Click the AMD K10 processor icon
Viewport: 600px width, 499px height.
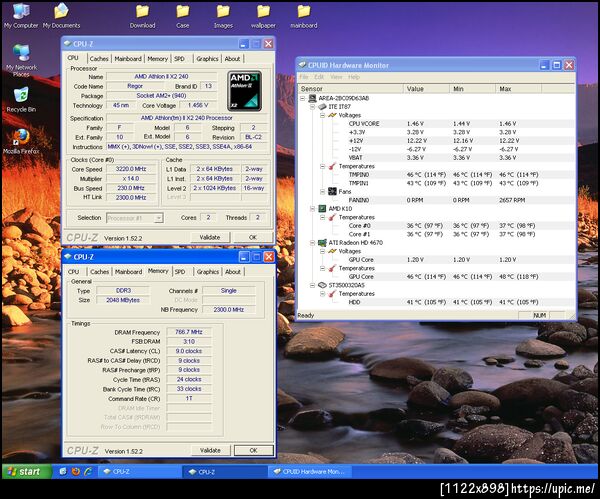[323, 209]
